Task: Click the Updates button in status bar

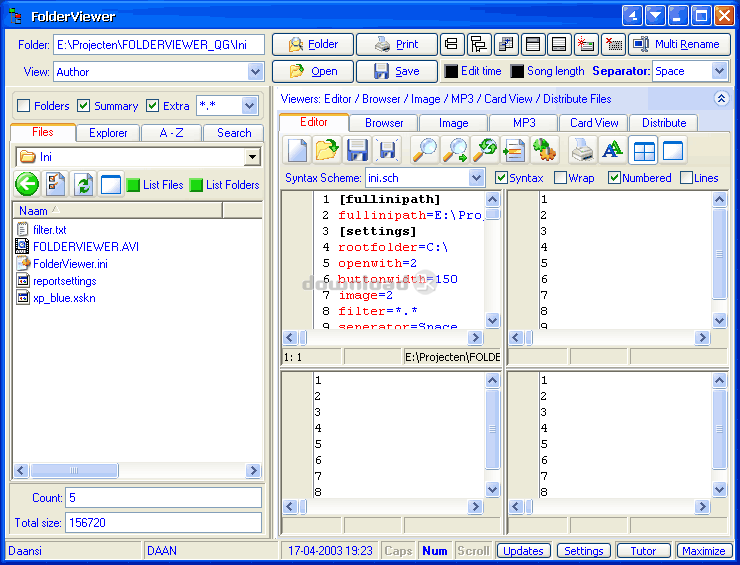Action: [x=523, y=551]
